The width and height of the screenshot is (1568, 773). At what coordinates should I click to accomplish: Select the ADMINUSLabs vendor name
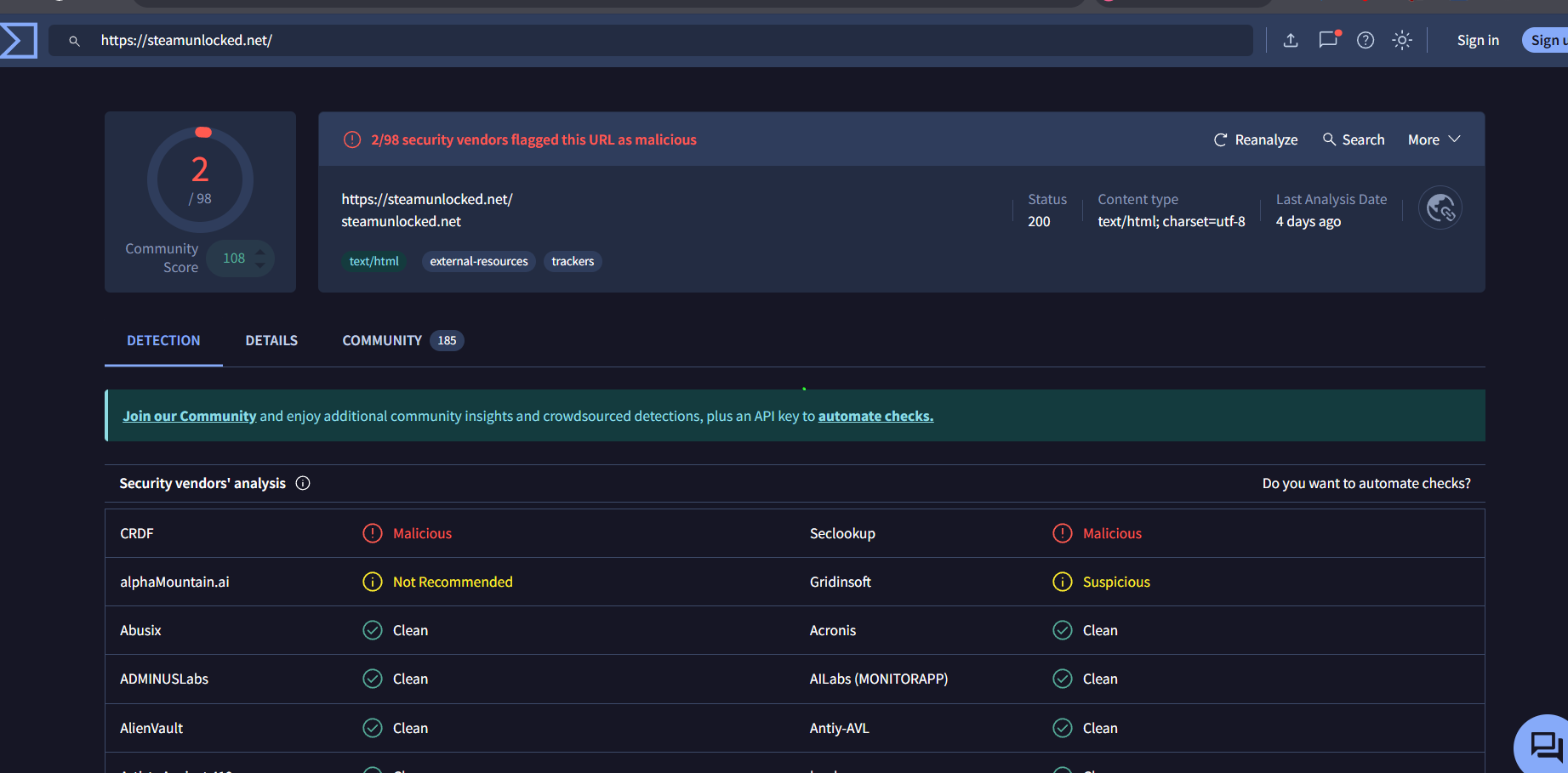[164, 679]
